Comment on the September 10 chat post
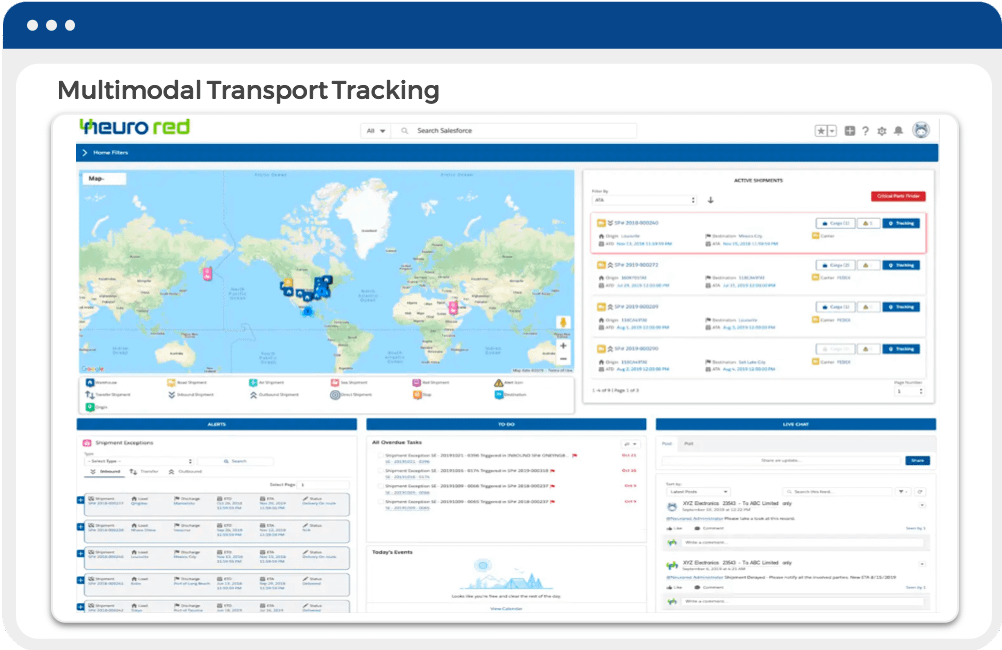 coord(709,529)
